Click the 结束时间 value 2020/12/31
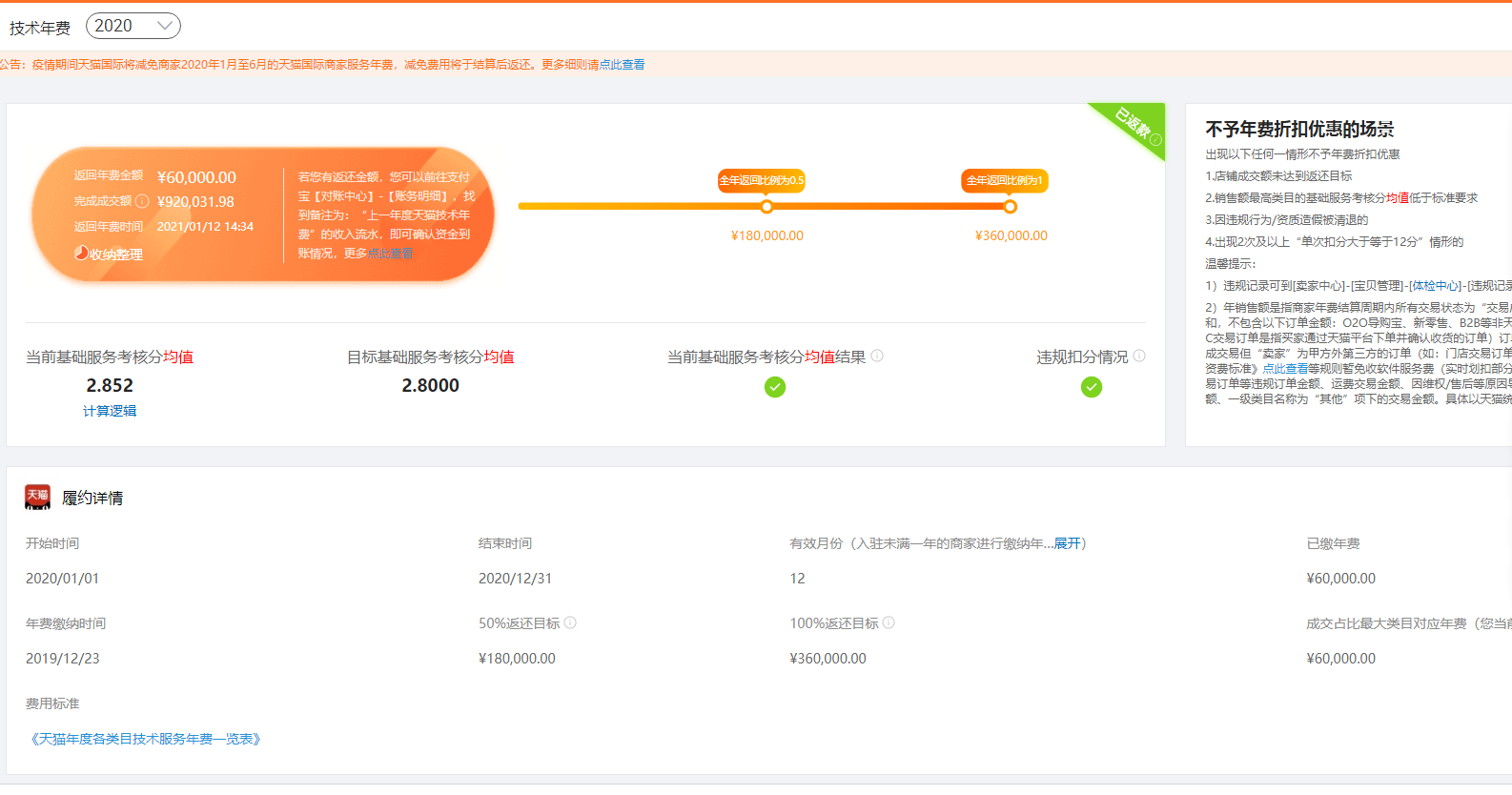The width and height of the screenshot is (1512, 795). click(x=515, y=579)
